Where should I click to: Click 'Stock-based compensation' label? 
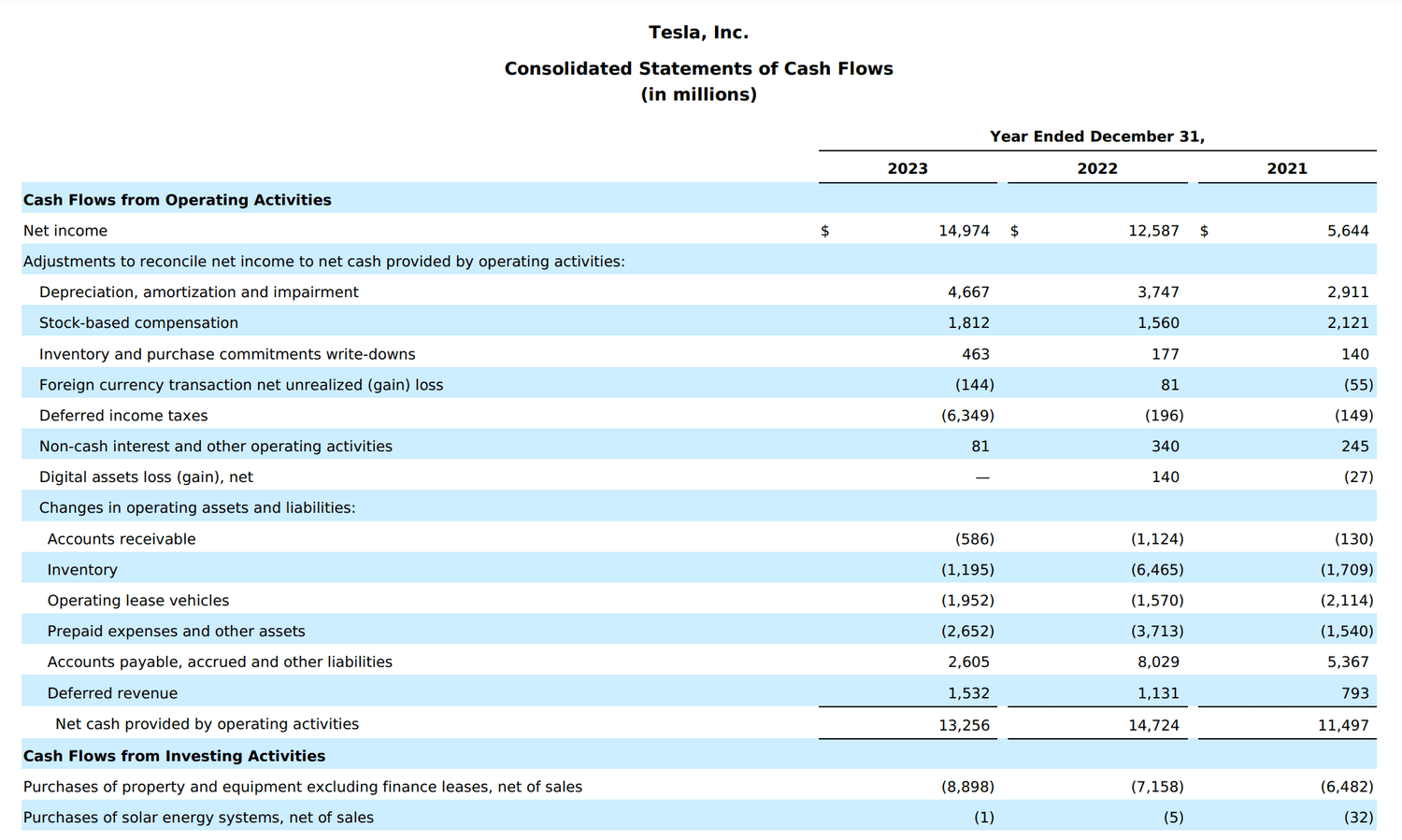point(138,323)
